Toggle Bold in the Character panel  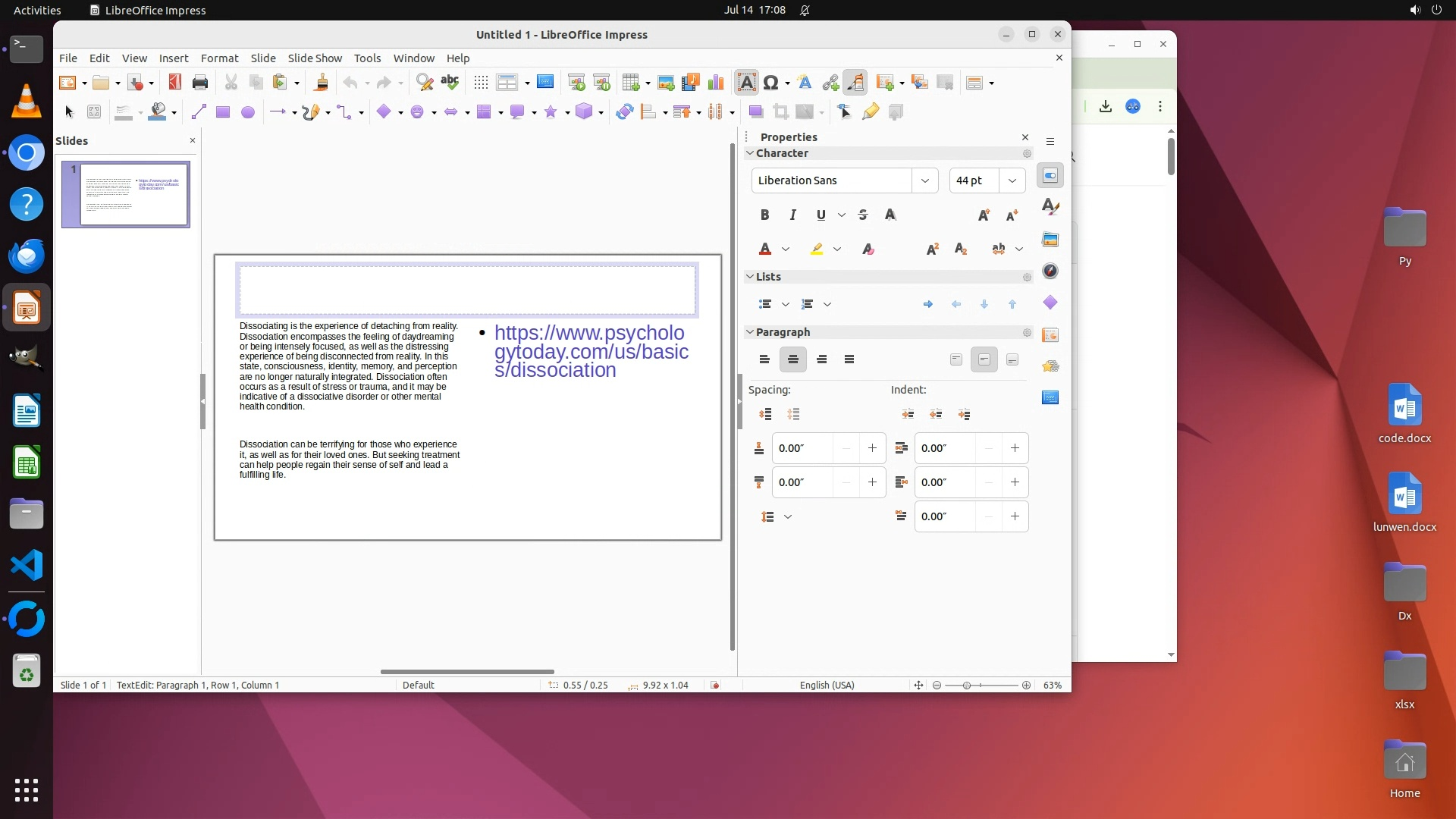click(764, 215)
